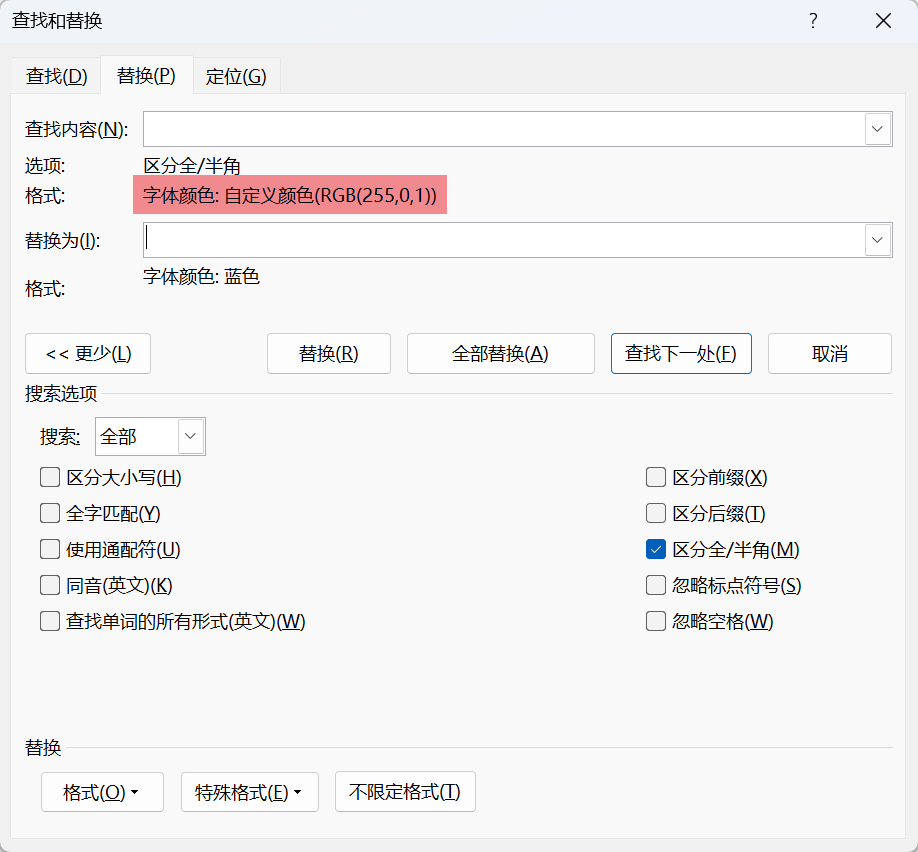Click the 查找和替换 title text
918x852 pixels.
point(57,21)
